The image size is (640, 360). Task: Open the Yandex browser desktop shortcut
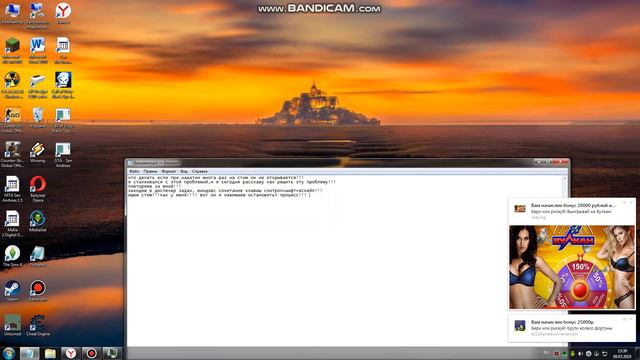63,13
